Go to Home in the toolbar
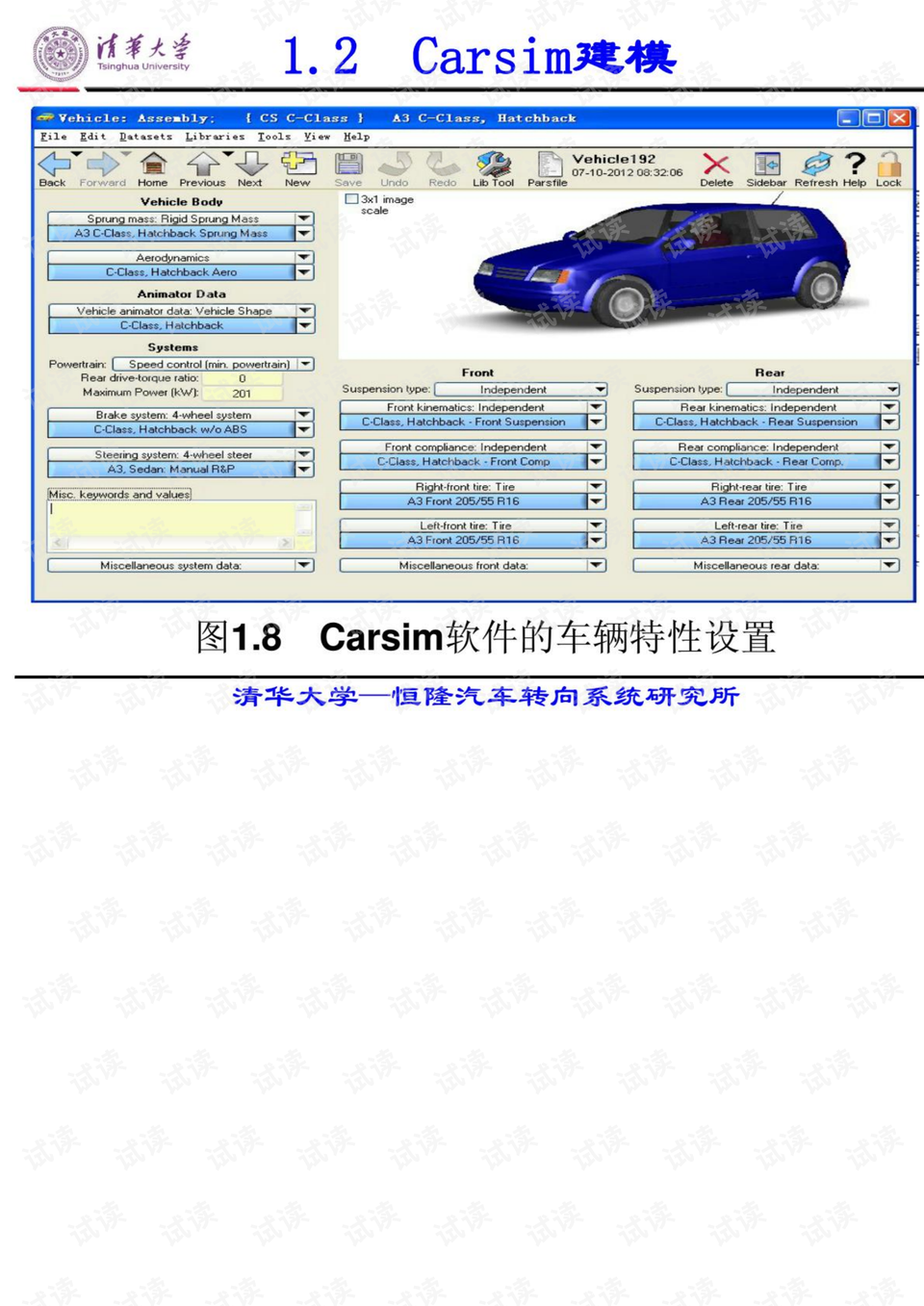This screenshot has width=924, height=1306. click(x=153, y=166)
